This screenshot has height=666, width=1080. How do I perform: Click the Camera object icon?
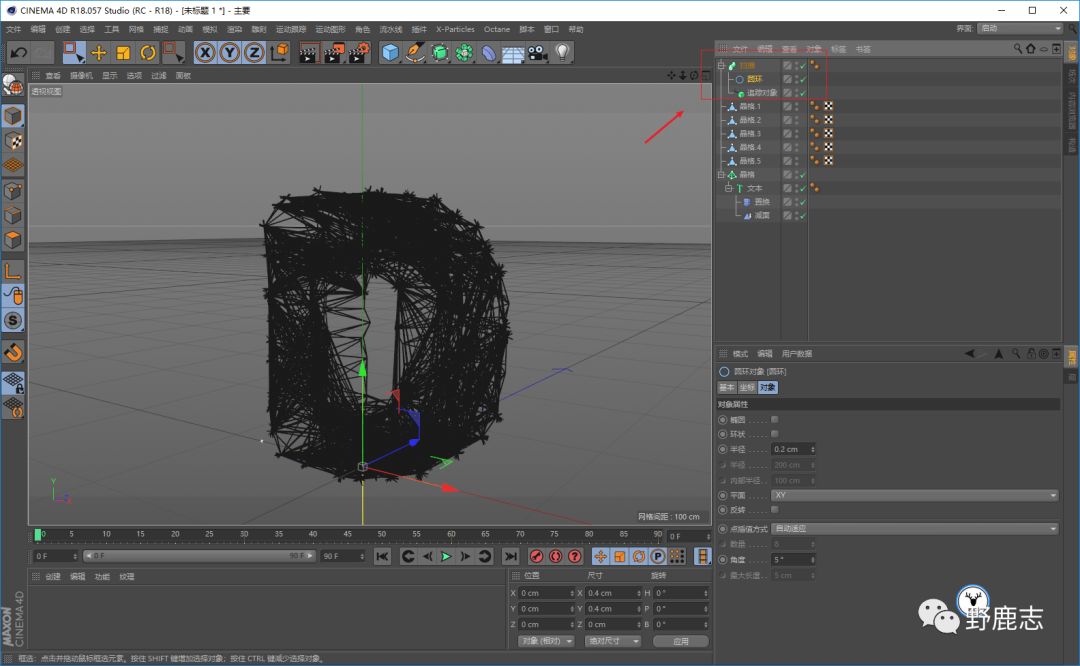tap(538, 52)
